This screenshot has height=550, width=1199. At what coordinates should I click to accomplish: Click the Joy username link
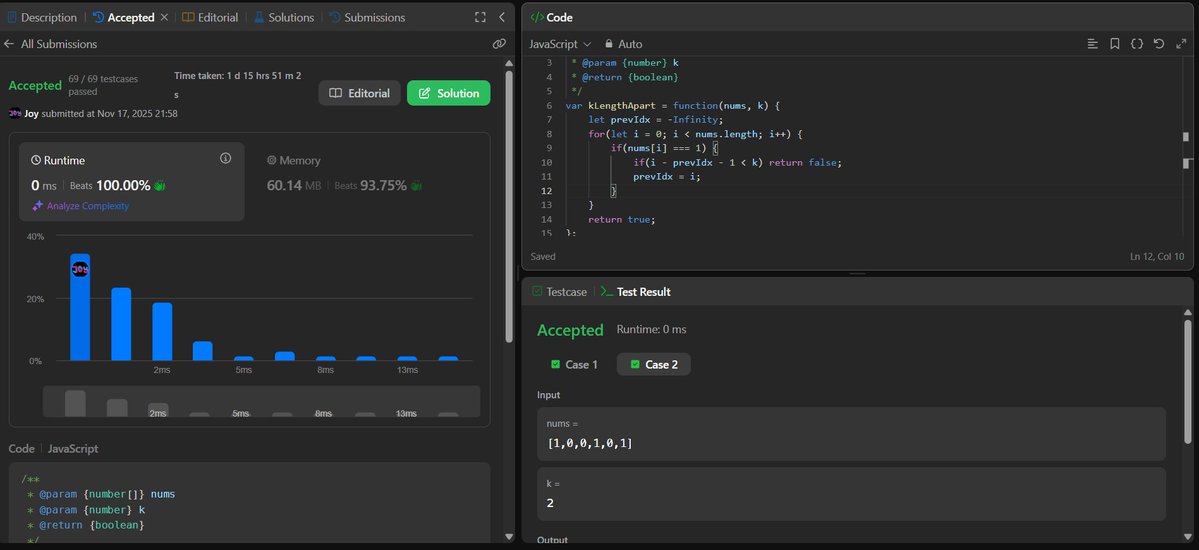(31, 113)
